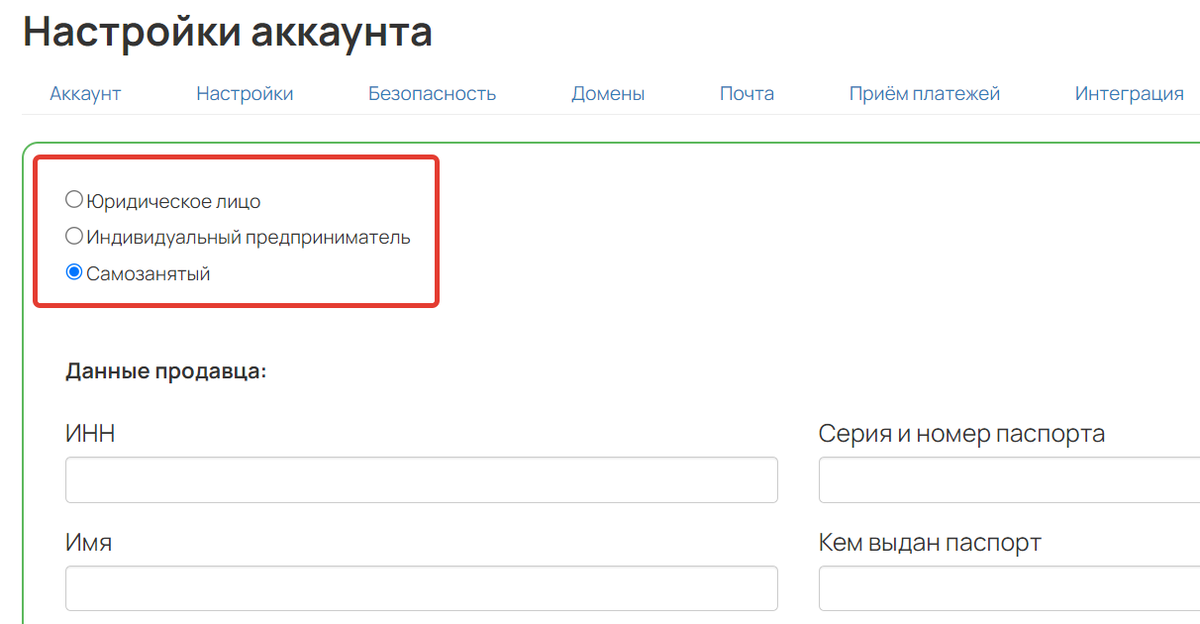Navigate to Приём платежей
Viewport: 1200px width, 624px height.
(924, 93)
